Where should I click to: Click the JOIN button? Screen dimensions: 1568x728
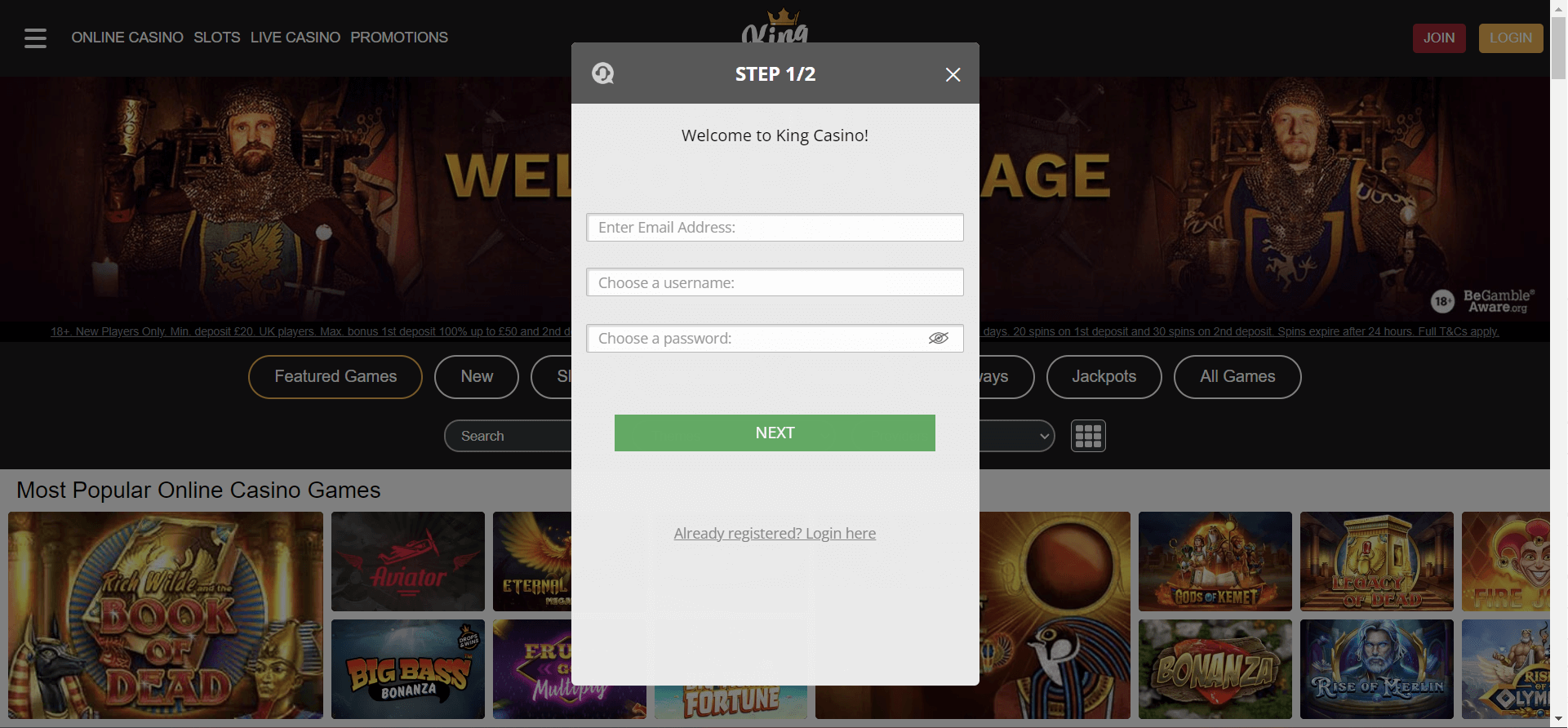click(x=1439, y=38)
